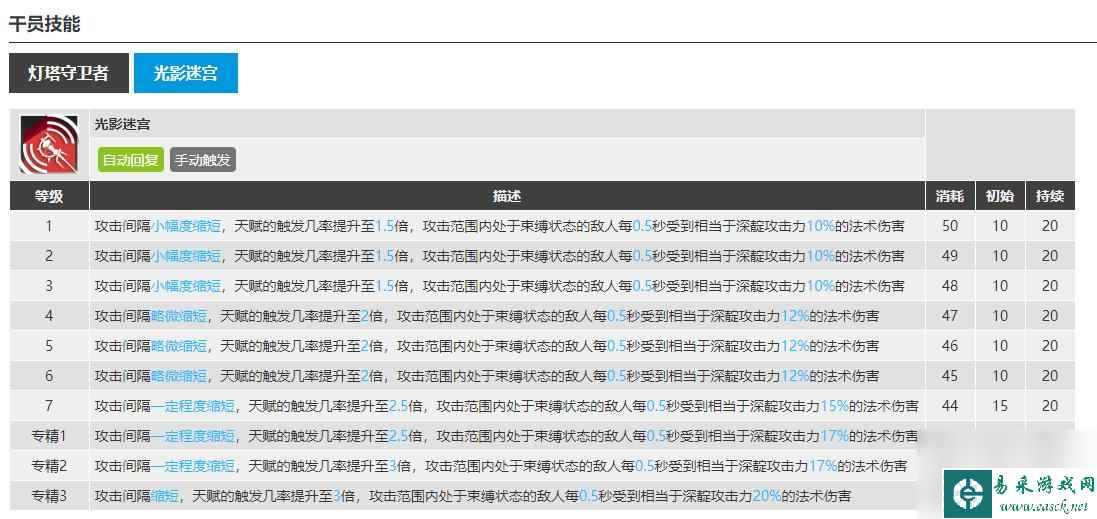Click the 等级 column header
This screenshot has width=1097, height=519.
(49, 196)
